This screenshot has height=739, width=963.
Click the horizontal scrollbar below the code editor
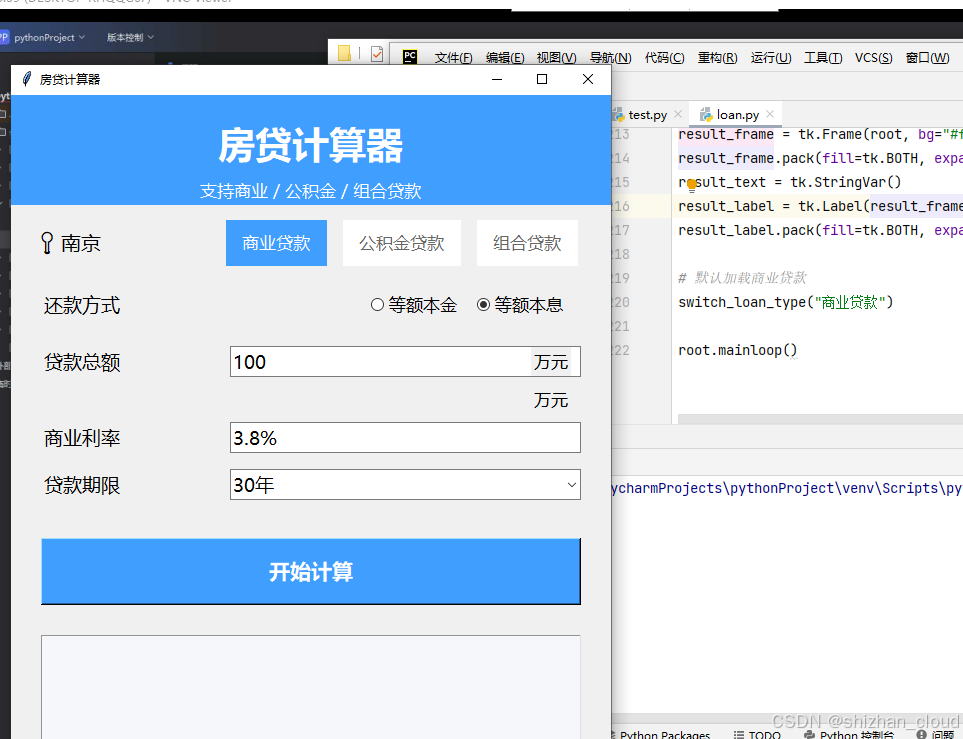pyautogui.click(x=821, y=419)
